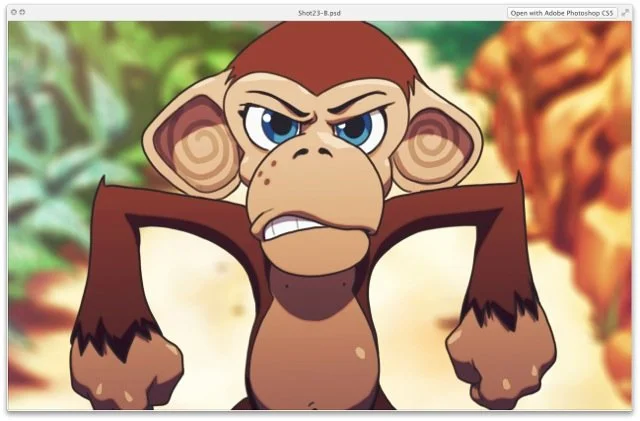Enter full screen with the double-arrow icon
The width and height of the screenshot is (640, 421).
point(624,13)
